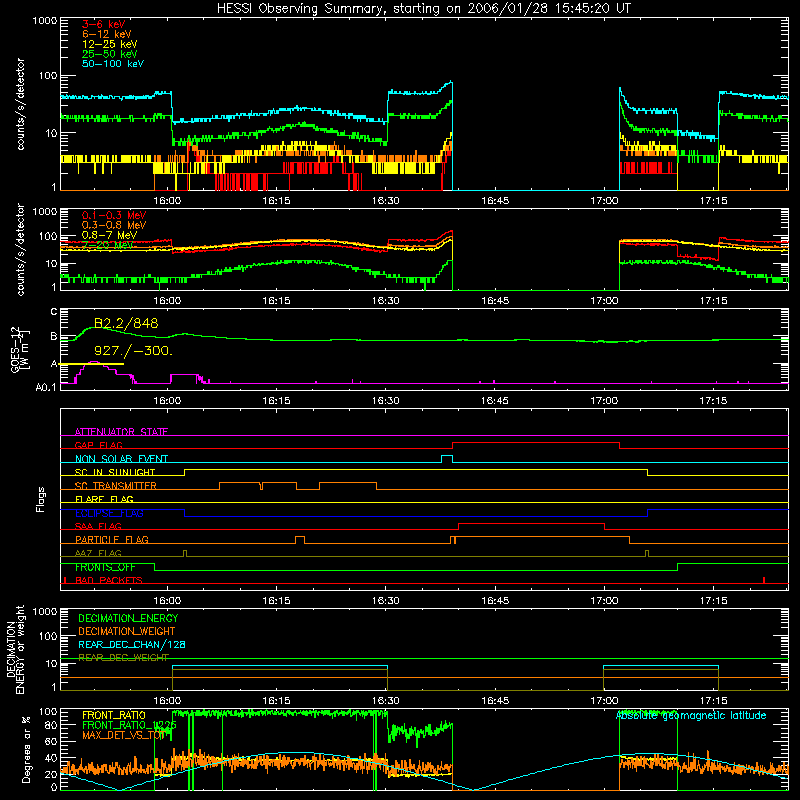800x800 pixels.
Task: Select the ATTENUATOR_STATE flag label
Action: [121, 432]
